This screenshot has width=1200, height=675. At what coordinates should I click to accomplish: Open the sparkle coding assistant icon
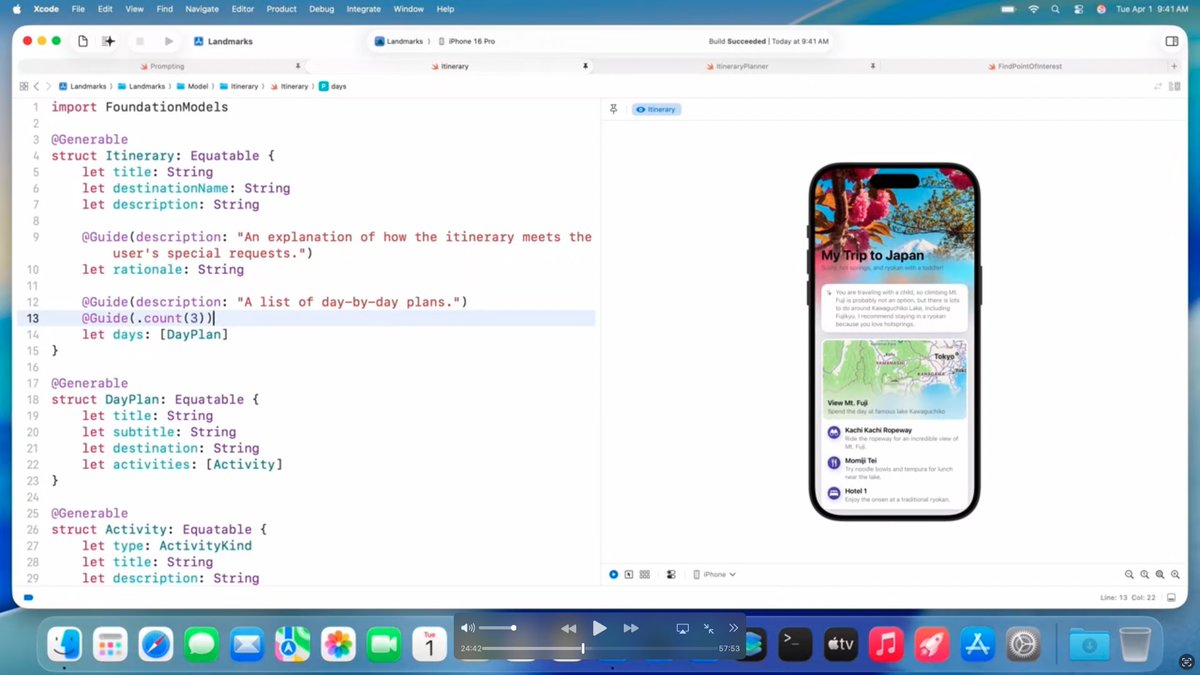(109, 41)
